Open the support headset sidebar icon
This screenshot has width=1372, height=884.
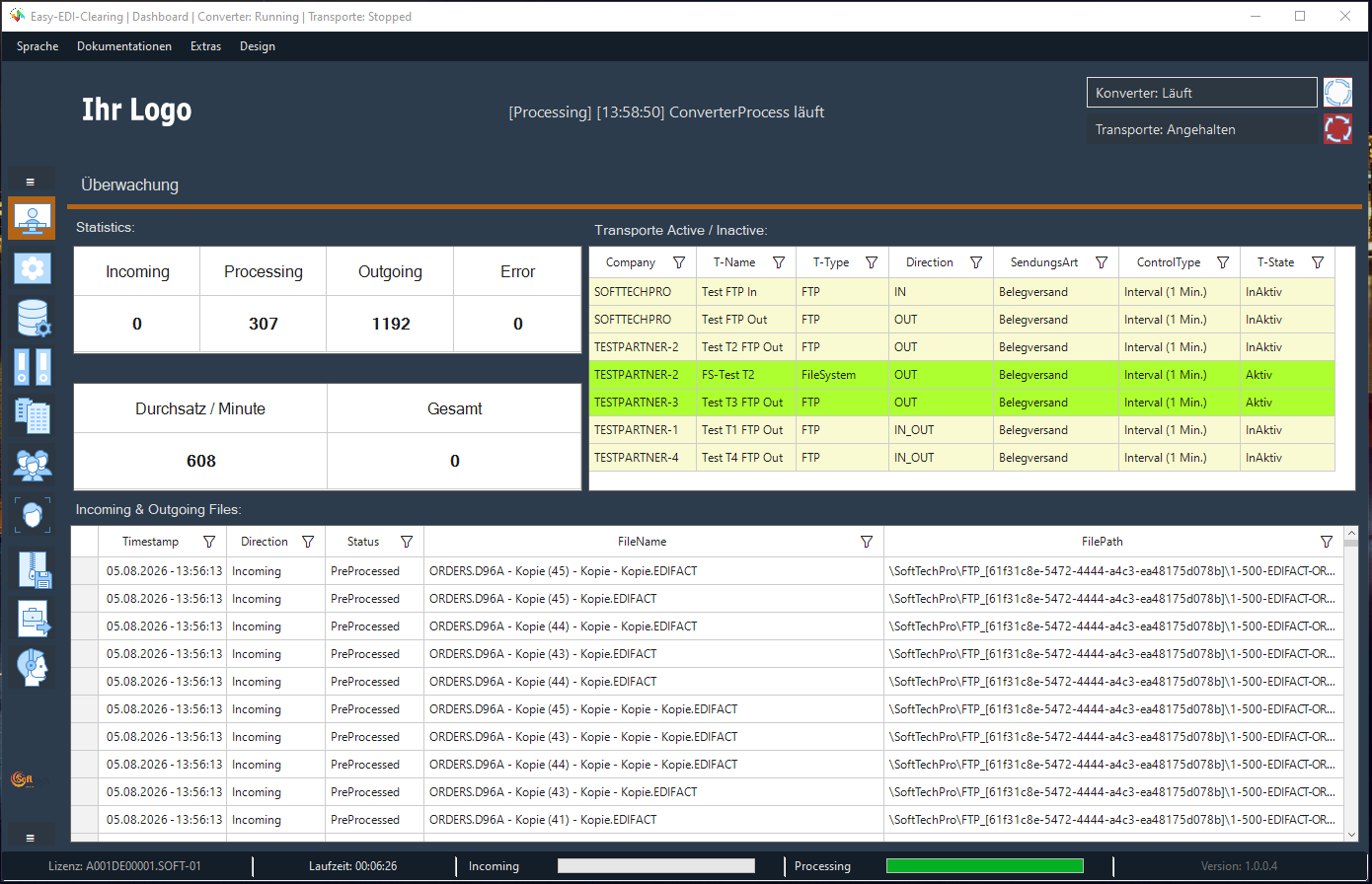pyautogui.click(x=33, y=667)
